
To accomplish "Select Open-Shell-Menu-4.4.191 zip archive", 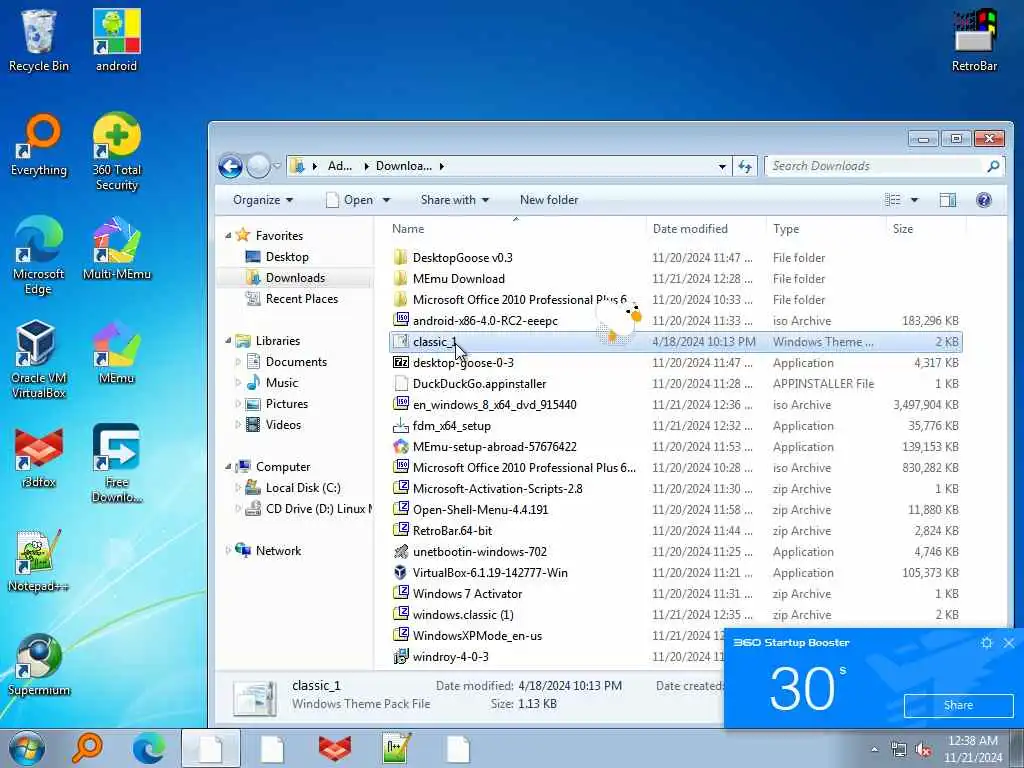I will point(675,510).
